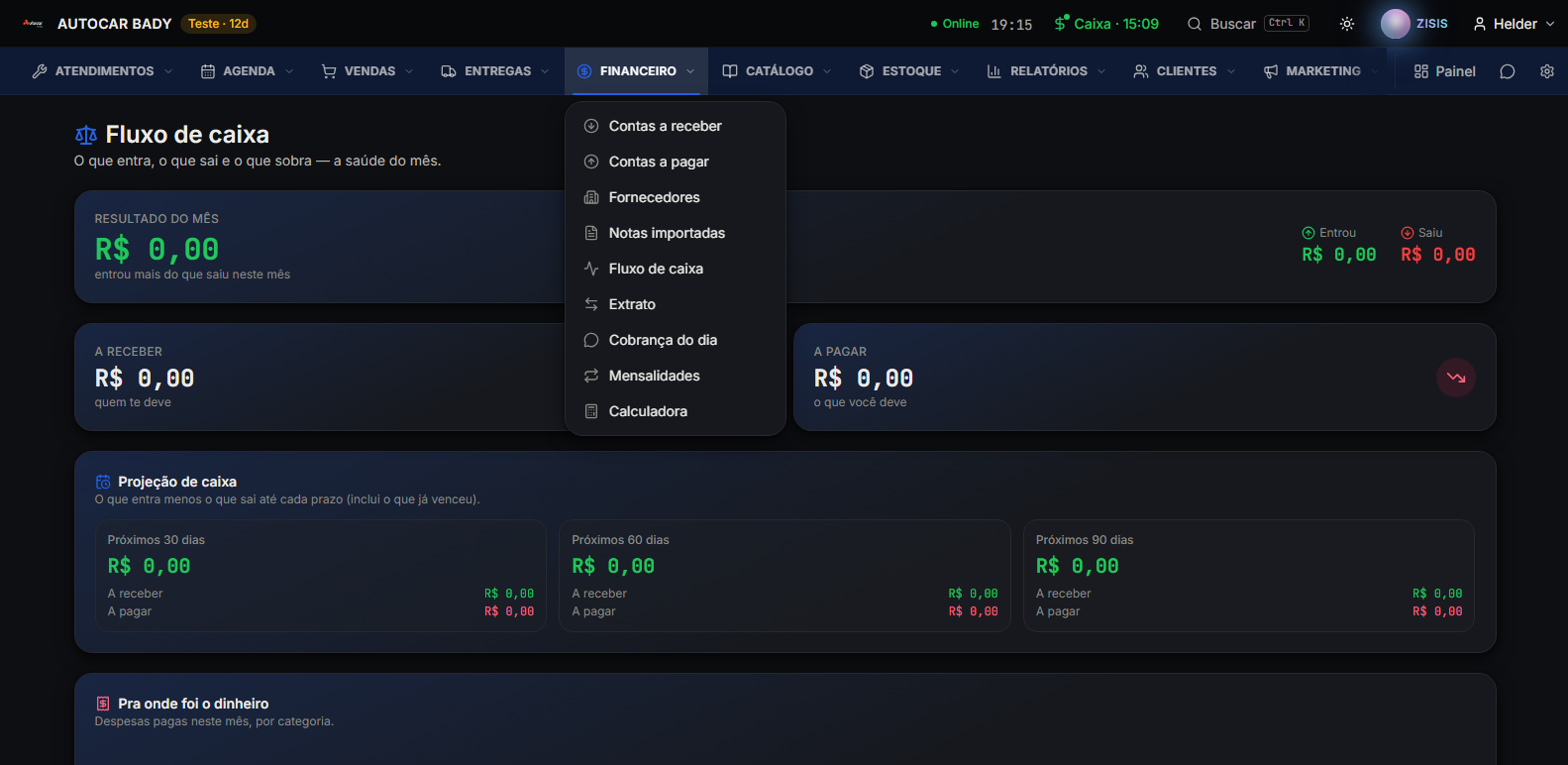Screen dimensions: 1568x765
Task: Click the Atendimentos wrench icon
Action: [x=40, y=71]
